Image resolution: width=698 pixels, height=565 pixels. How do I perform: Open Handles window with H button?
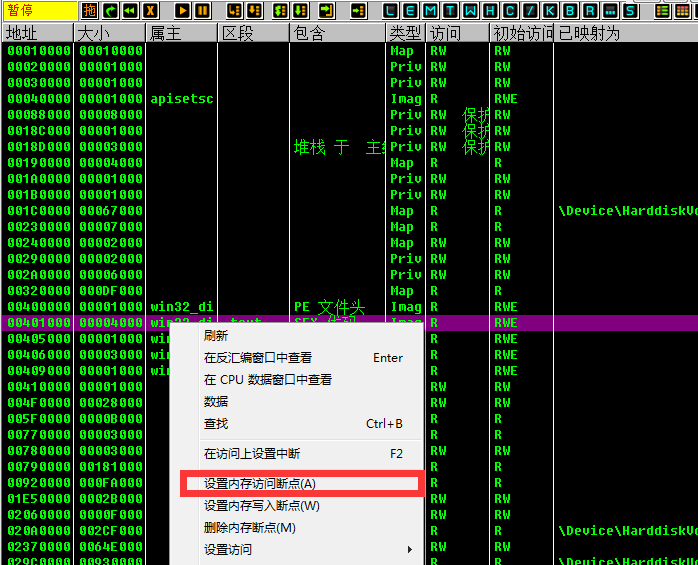pyautogui.click(x=490, y=10)
